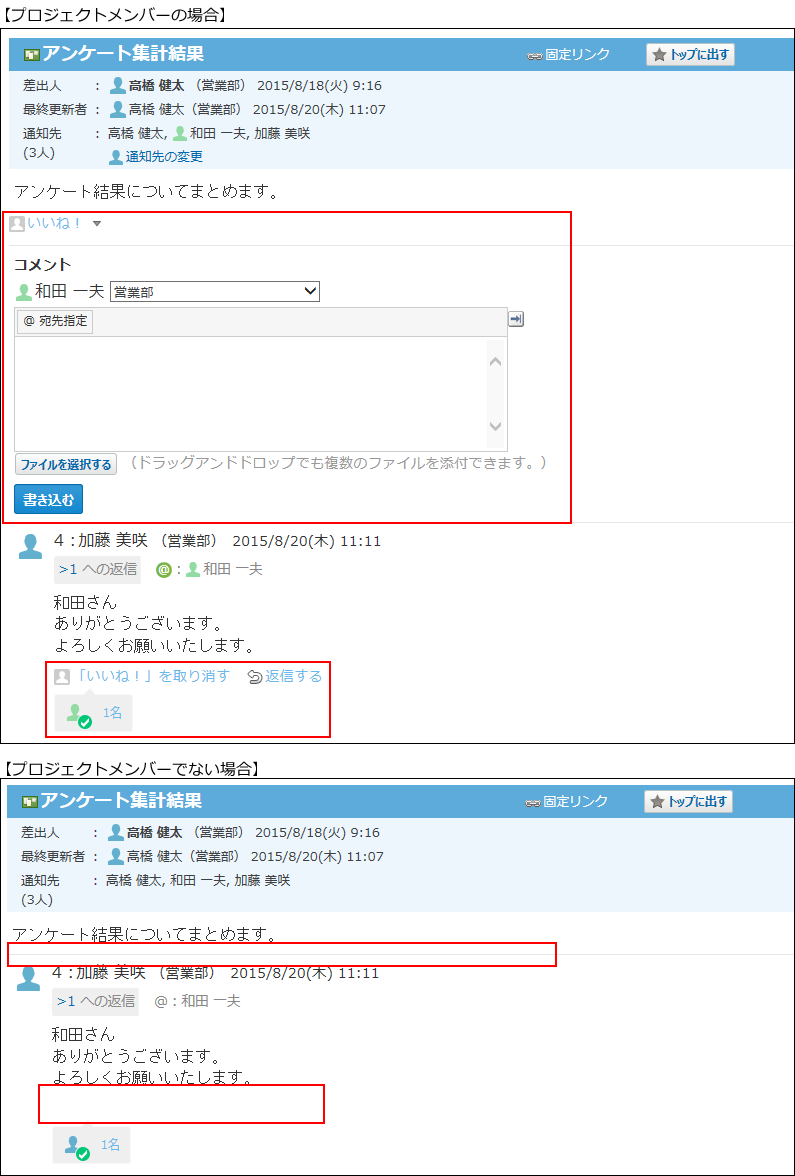
Task: Click sender name 高橋 健太 in top panel 差出人 row
Action: (x=156, y=86)
